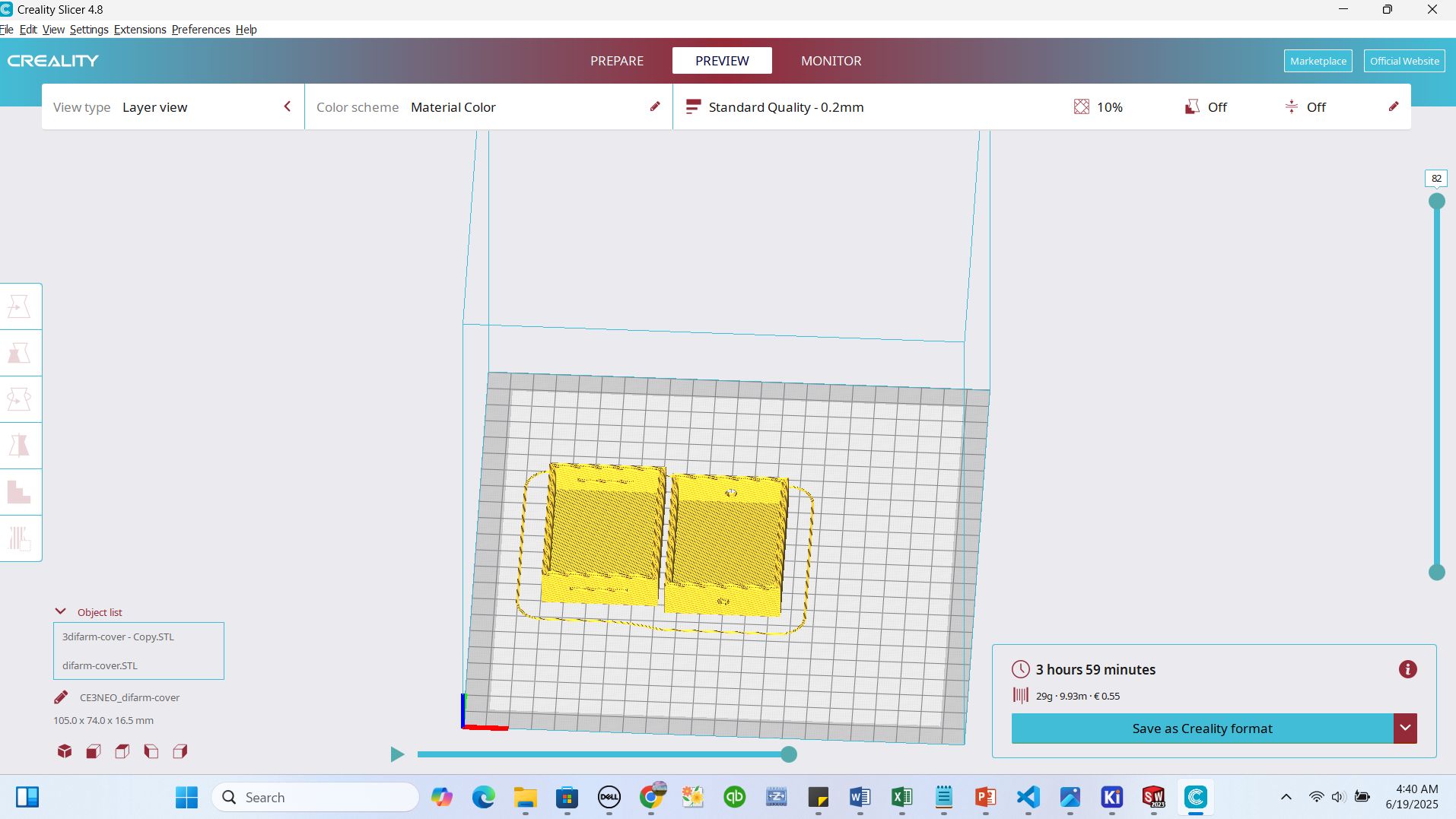Click the filament usage barcode icon

(x=1020, y=695)
